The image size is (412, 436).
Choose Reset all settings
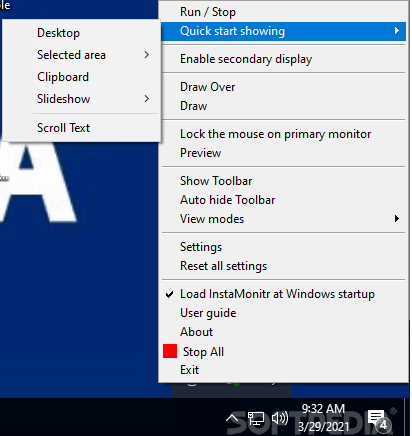(283, 266)
